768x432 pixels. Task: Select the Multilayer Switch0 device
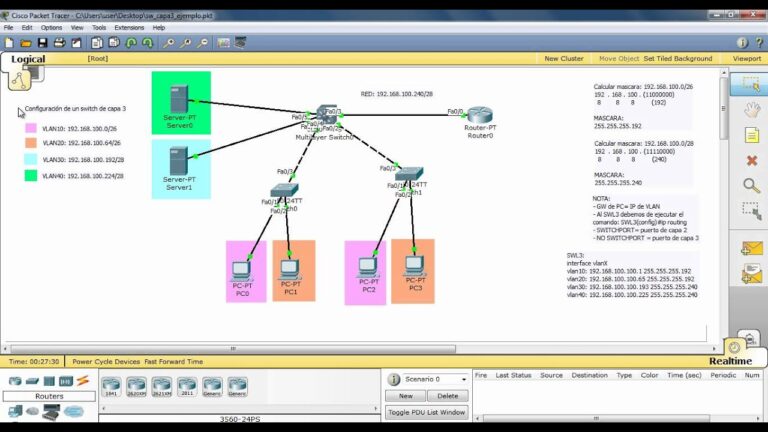(329, 116)
